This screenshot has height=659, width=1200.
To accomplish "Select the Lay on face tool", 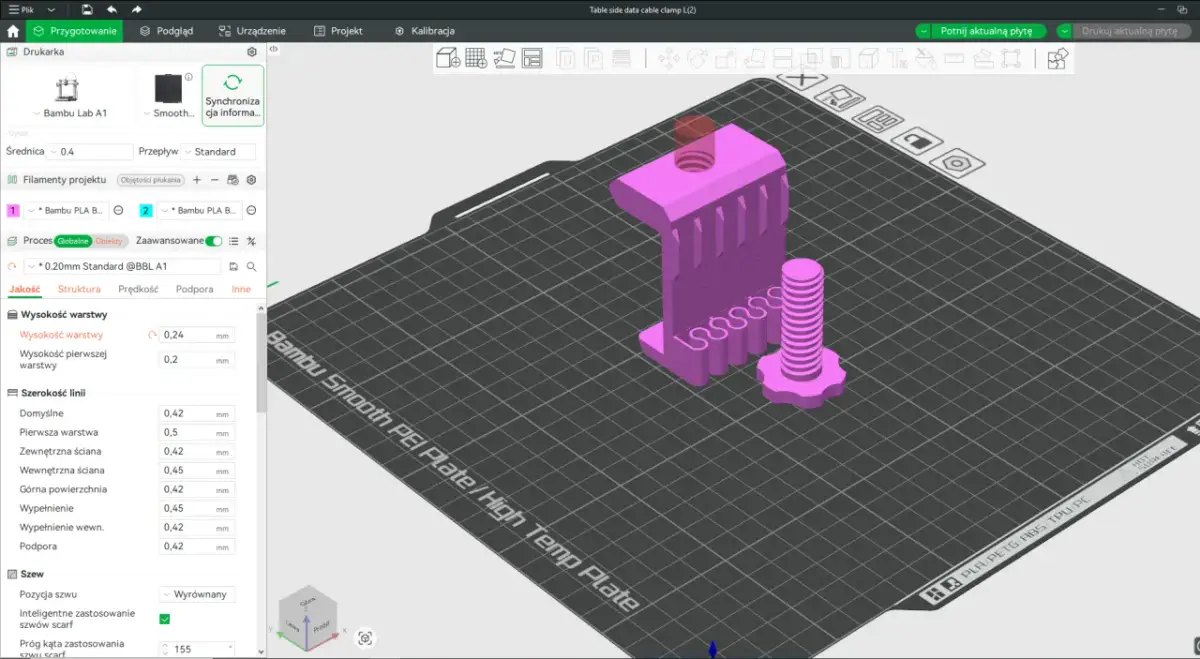I will [752, 57].
